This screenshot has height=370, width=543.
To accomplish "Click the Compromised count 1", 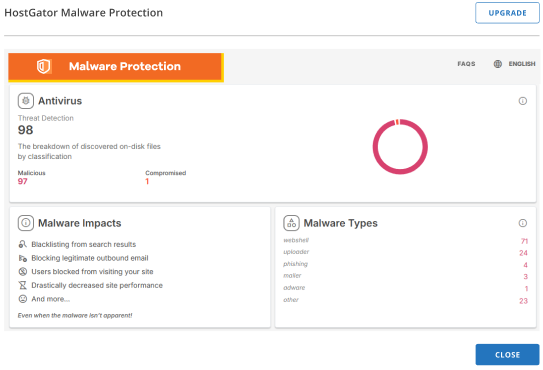I will click(147, 181).
